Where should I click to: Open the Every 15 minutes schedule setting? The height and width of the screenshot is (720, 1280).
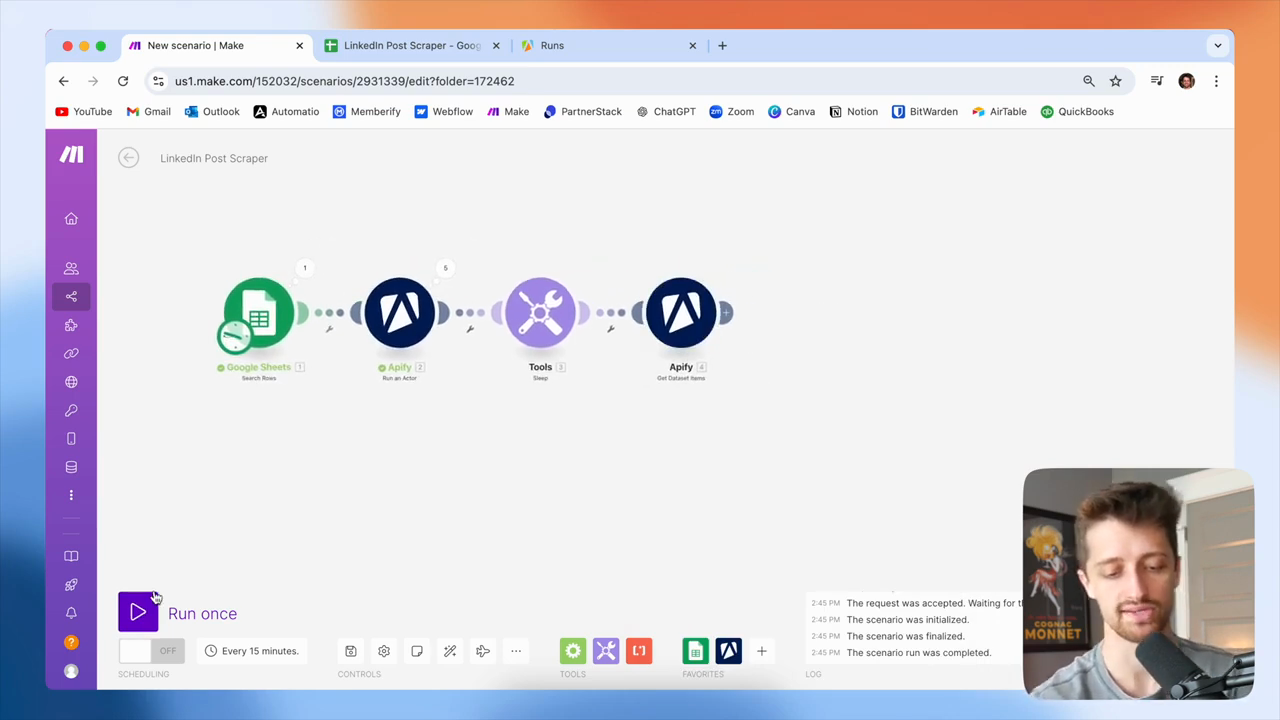pyautogui.click(x=252, y=651)
